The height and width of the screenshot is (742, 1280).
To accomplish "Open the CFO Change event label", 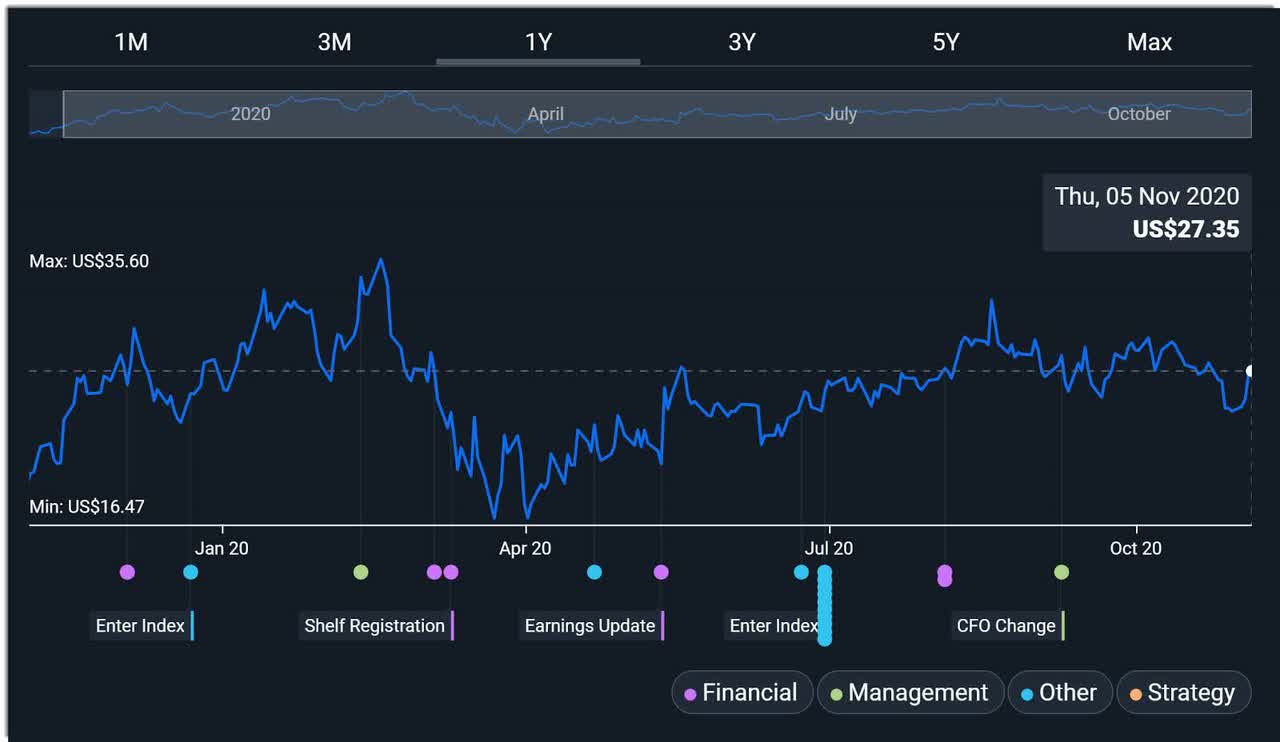I will (x=1007, y=626).
